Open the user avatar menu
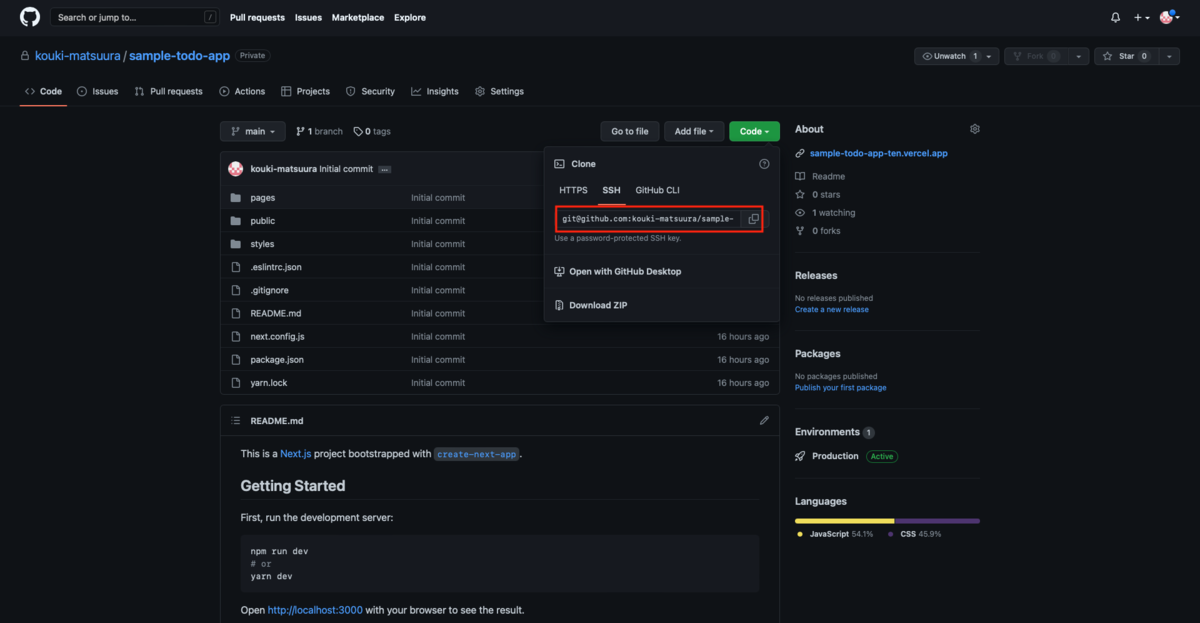This screenshot has width=1200, height=623. click(1169, 17)
